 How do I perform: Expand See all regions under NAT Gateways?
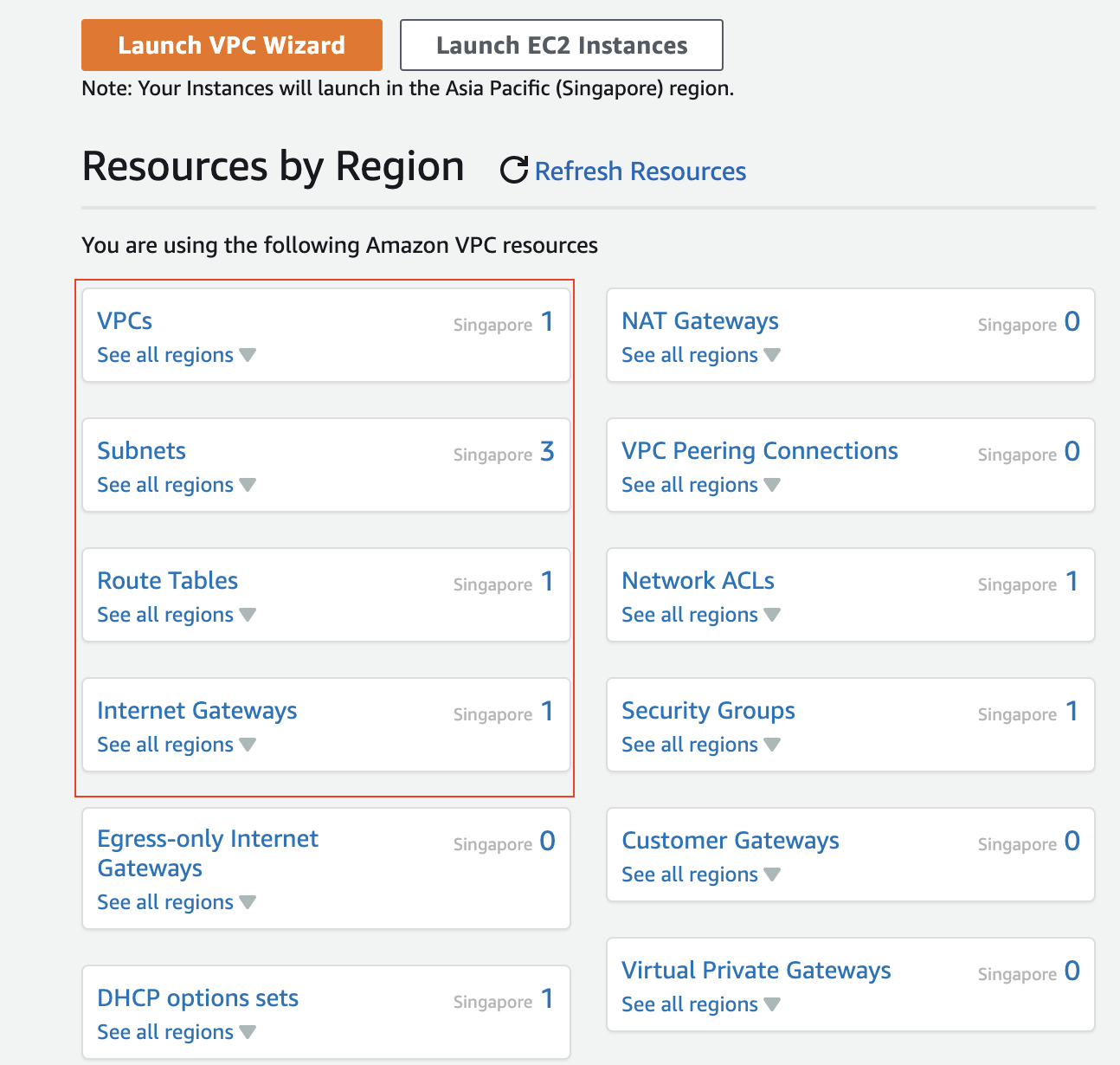tap(700, 355)
